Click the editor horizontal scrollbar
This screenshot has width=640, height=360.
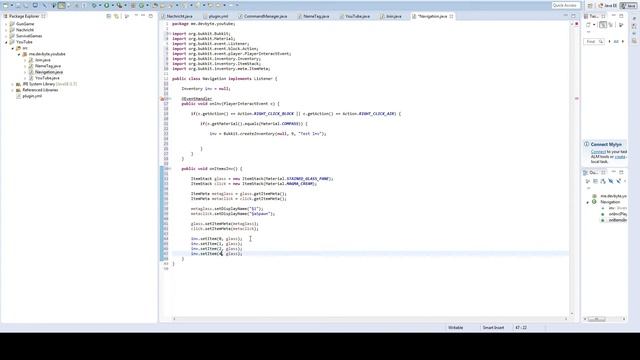[370, 319]
